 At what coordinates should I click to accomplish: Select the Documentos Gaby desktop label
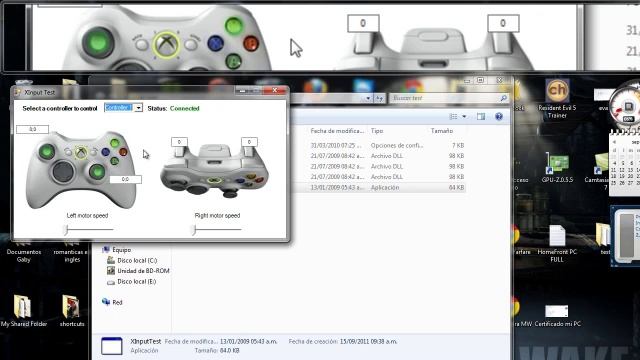pyautogui.click(x=24, y=256)
